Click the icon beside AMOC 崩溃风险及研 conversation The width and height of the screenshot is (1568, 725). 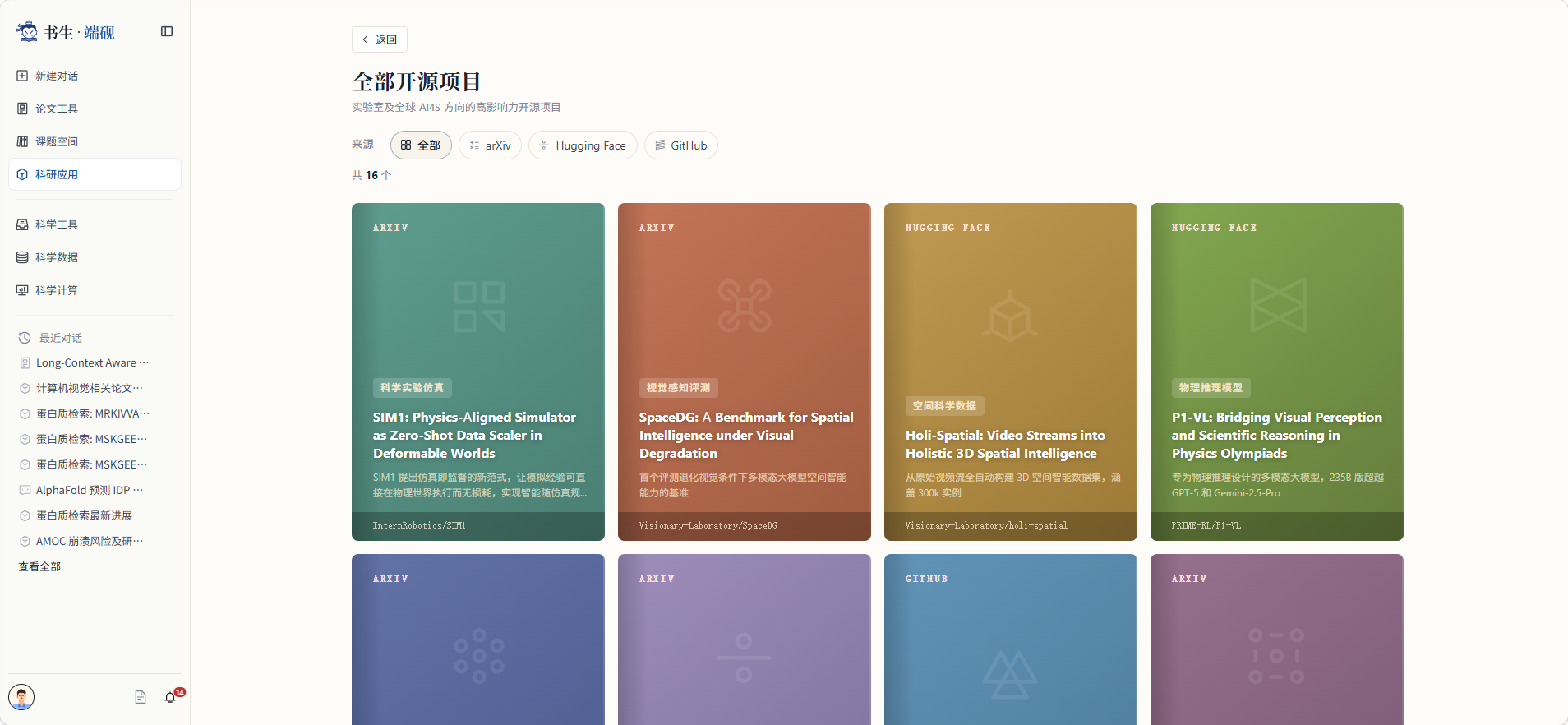[25, 541]
